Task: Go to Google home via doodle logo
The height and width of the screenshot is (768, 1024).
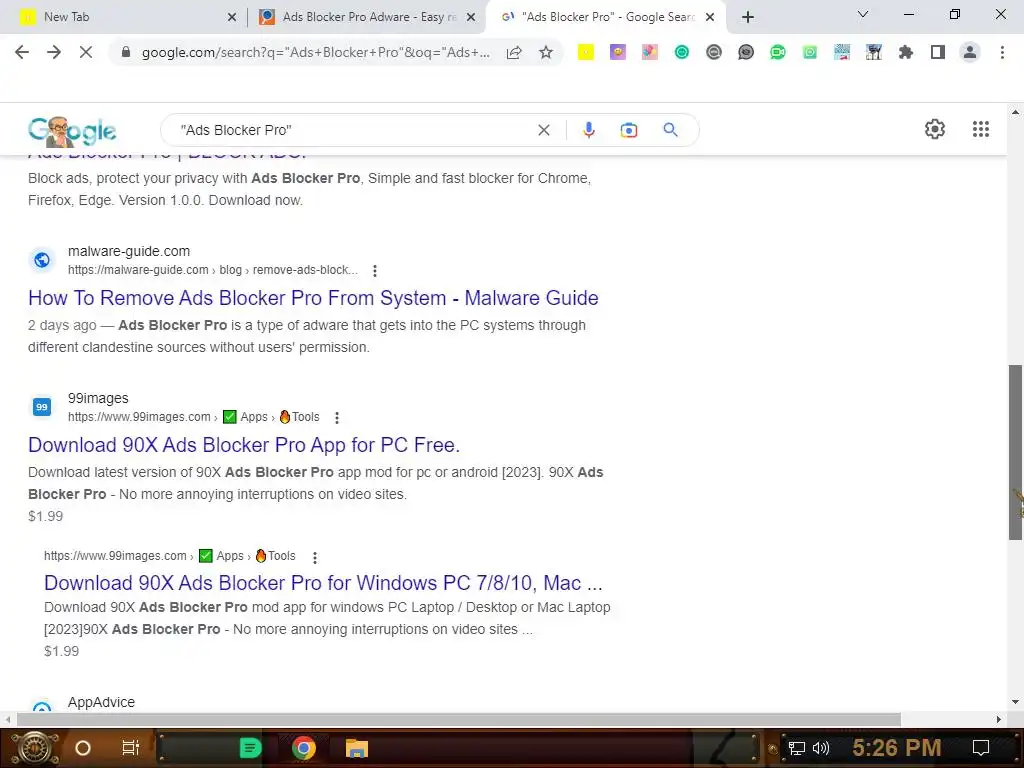Action: tap(72, 131)
